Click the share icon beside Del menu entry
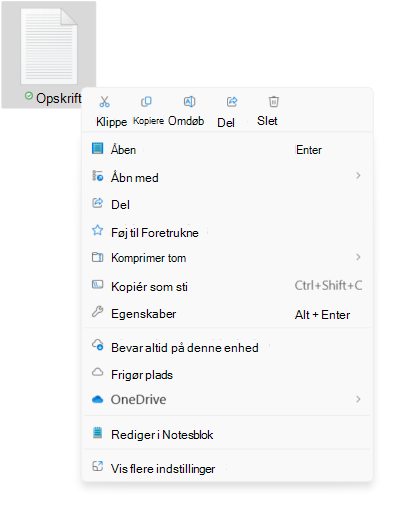397x510 pixels. pos(97,203)
